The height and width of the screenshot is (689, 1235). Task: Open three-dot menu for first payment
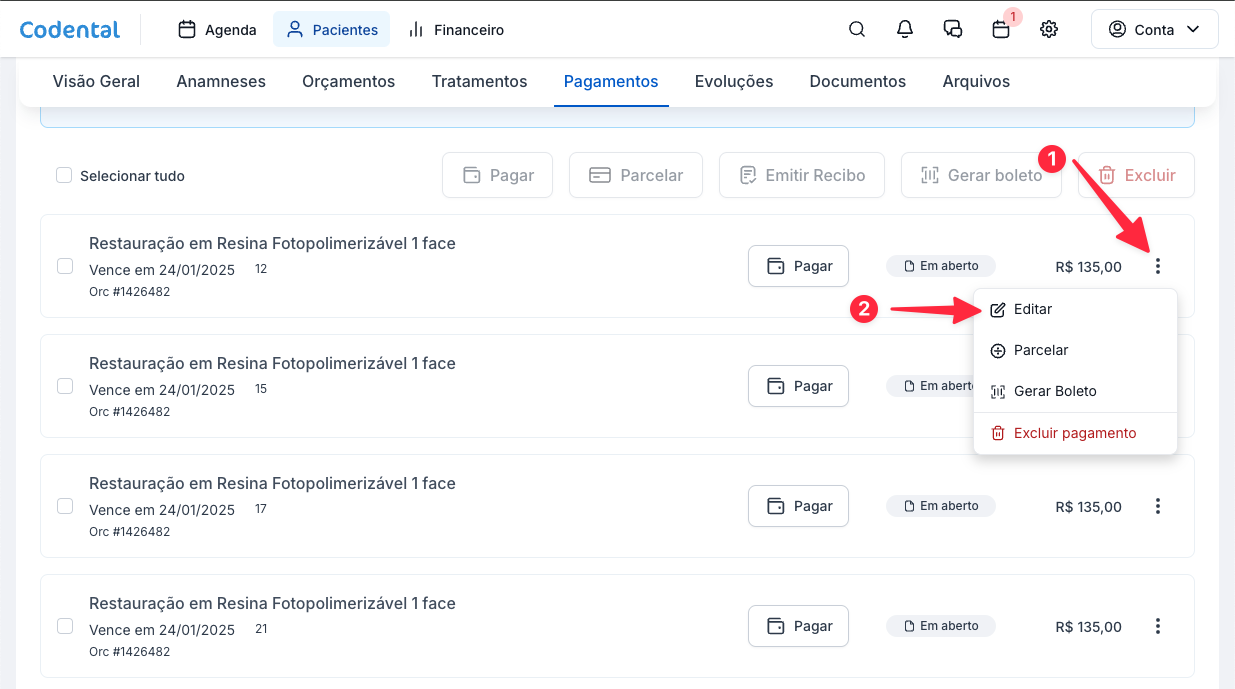1158,266
